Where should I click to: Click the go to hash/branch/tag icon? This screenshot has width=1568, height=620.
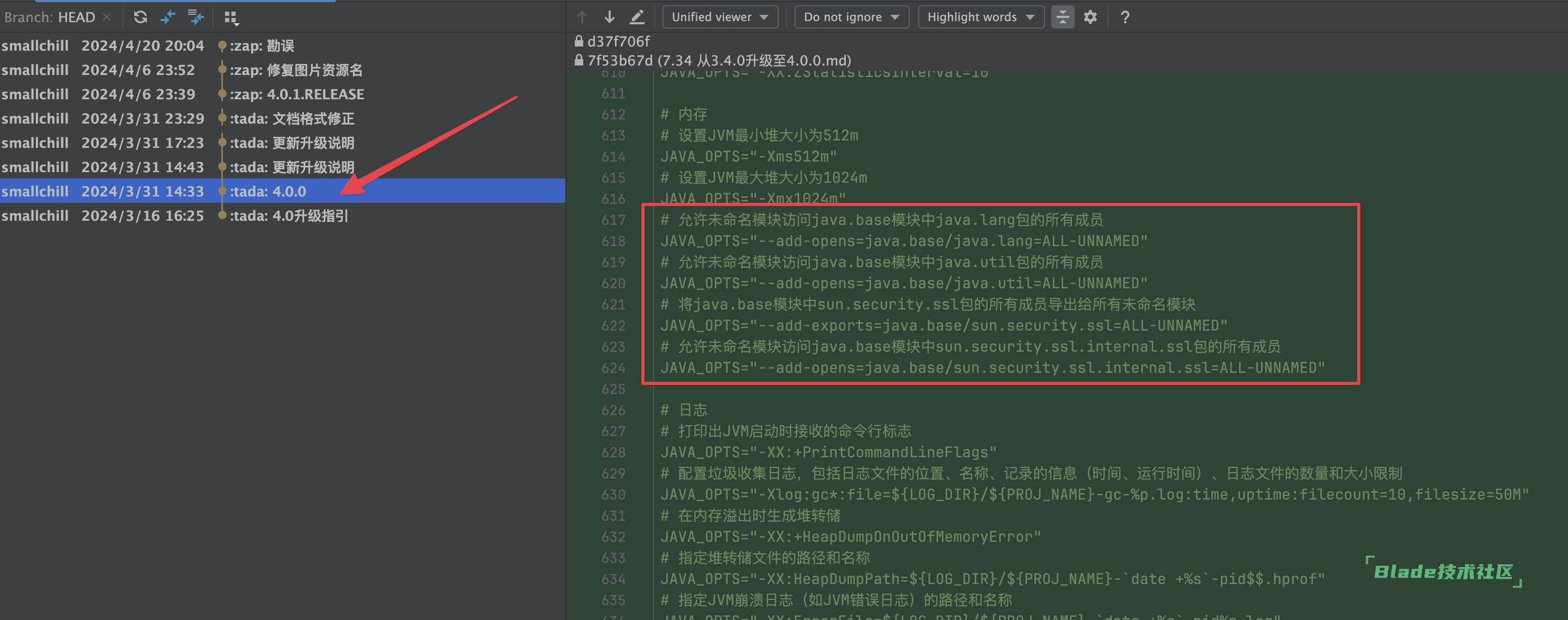pos(195,17)
